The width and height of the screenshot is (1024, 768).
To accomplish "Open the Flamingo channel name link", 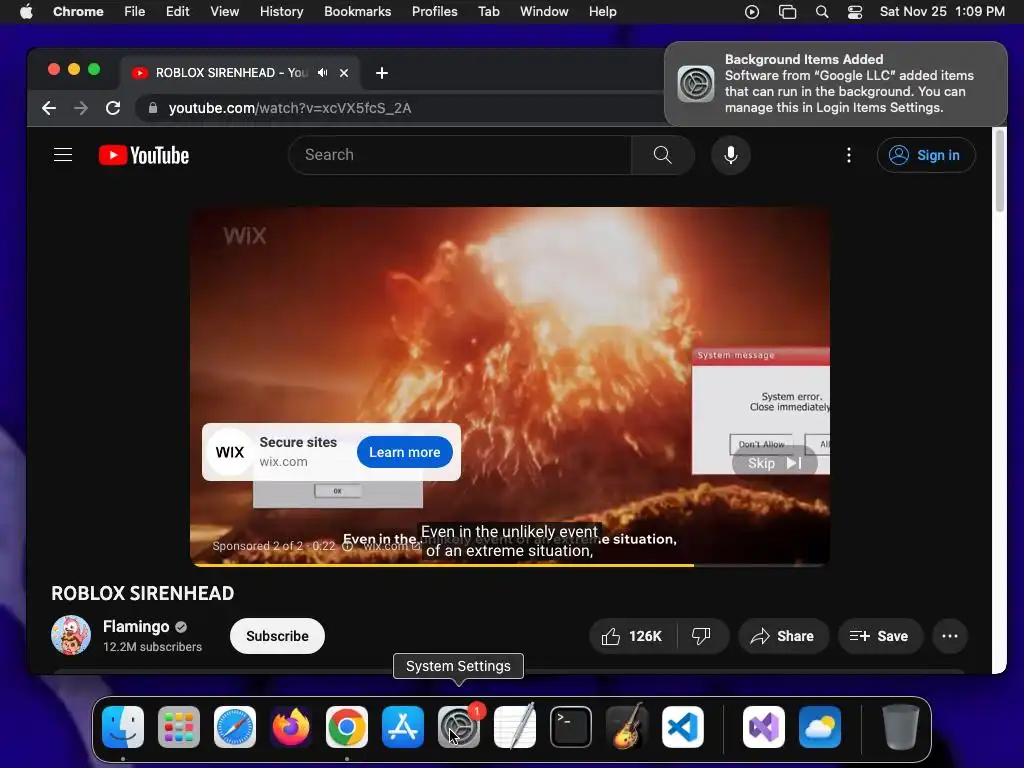I will [x=136, y=626].
